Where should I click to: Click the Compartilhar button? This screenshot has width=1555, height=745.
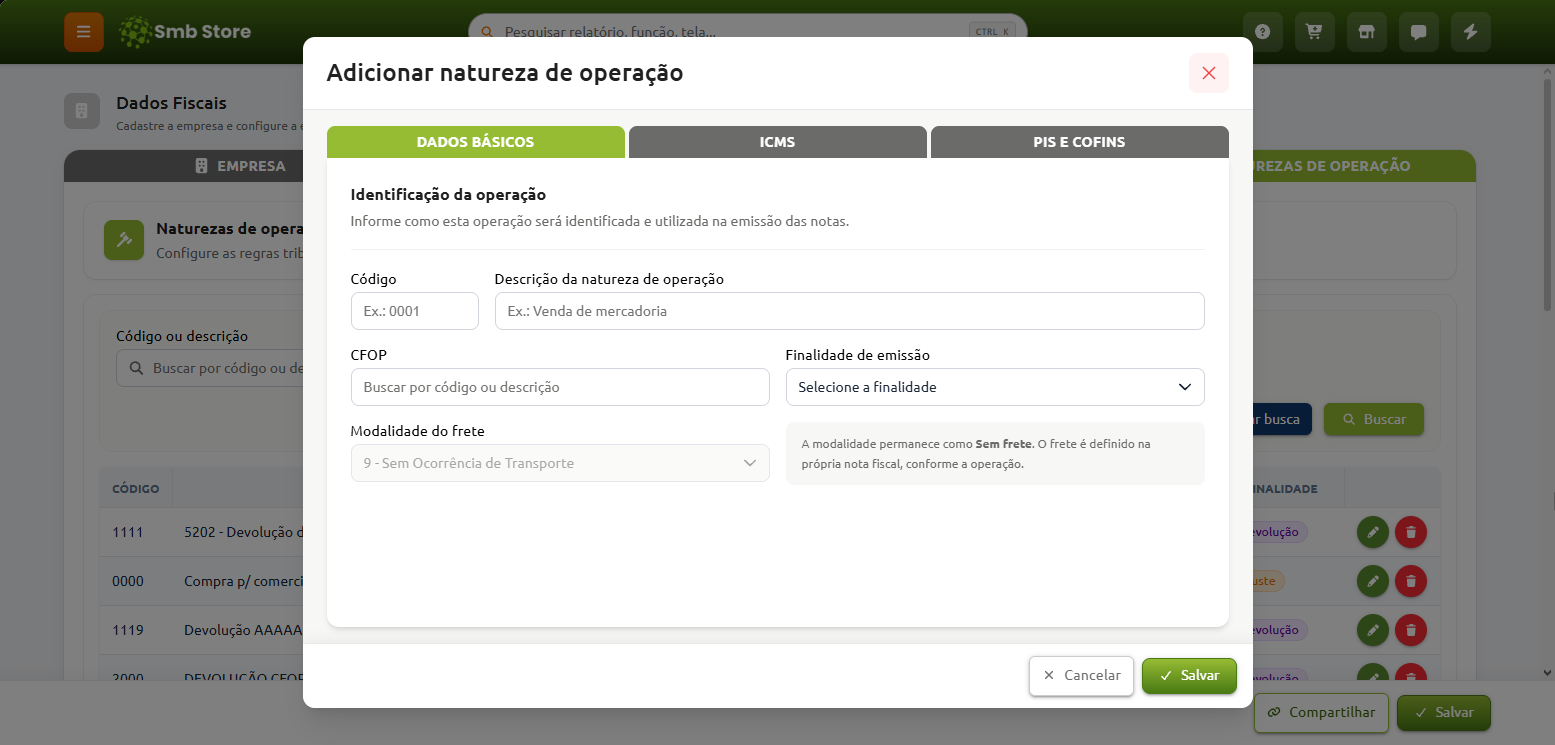(x=1321, y=713)
